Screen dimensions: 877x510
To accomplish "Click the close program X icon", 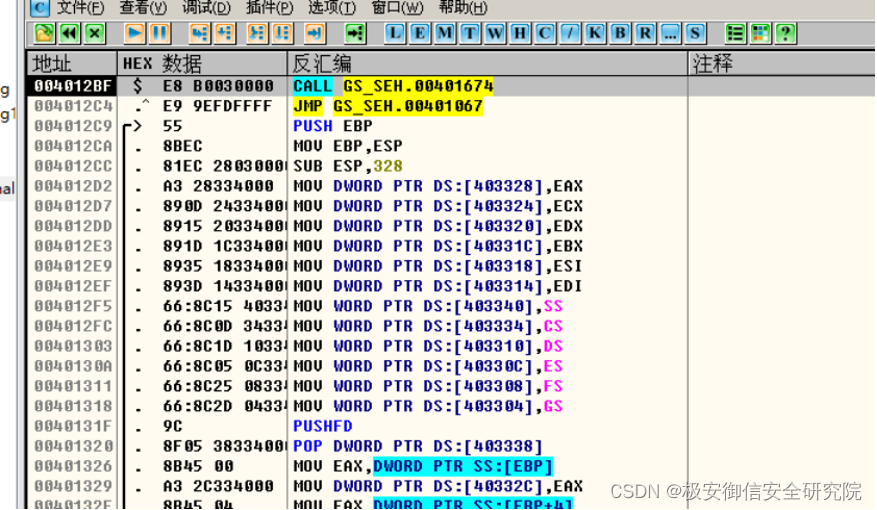I will 95,34.
